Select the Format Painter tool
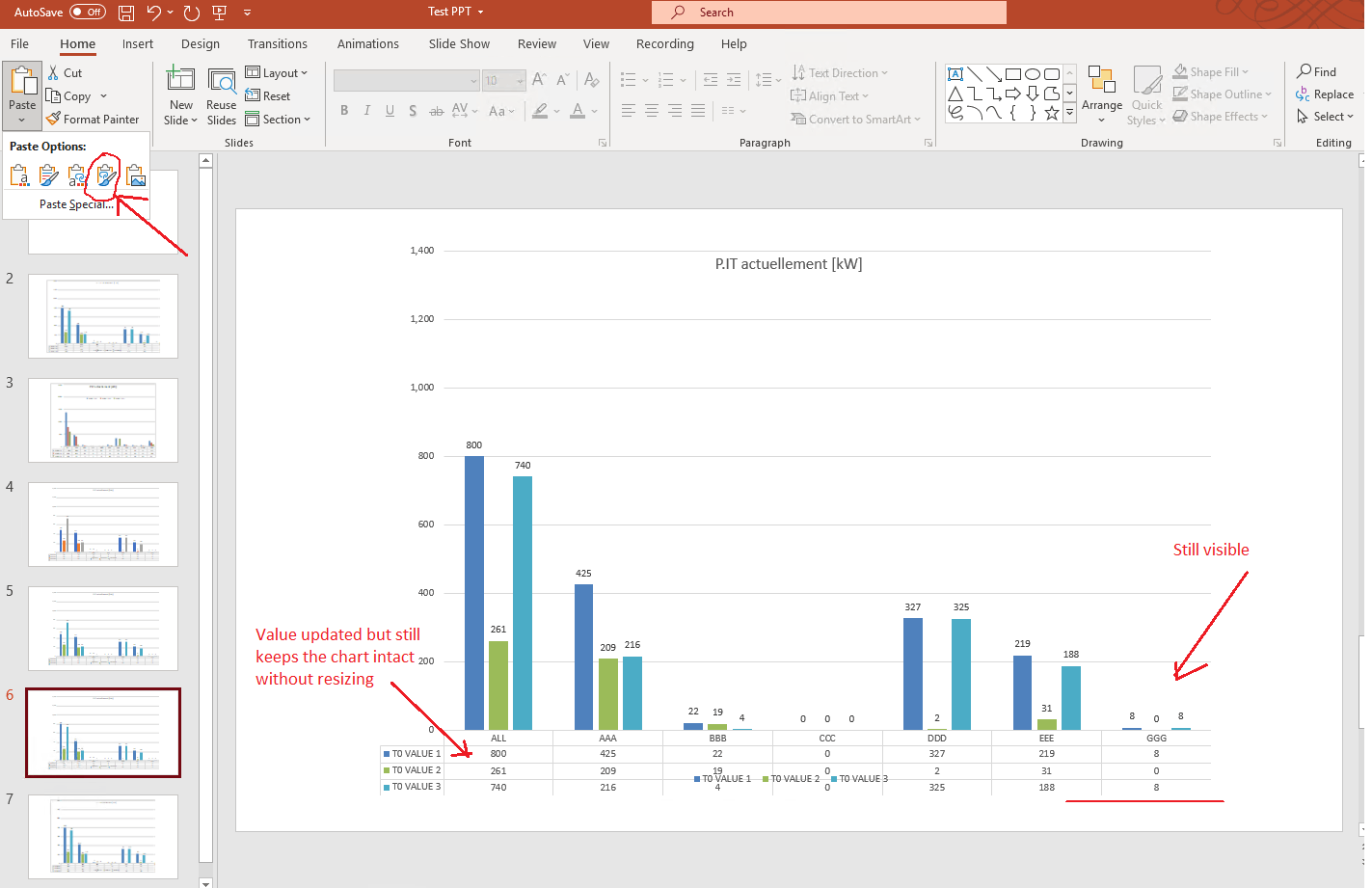This screenshot has height=888, width=1372. tap(92, 120)
